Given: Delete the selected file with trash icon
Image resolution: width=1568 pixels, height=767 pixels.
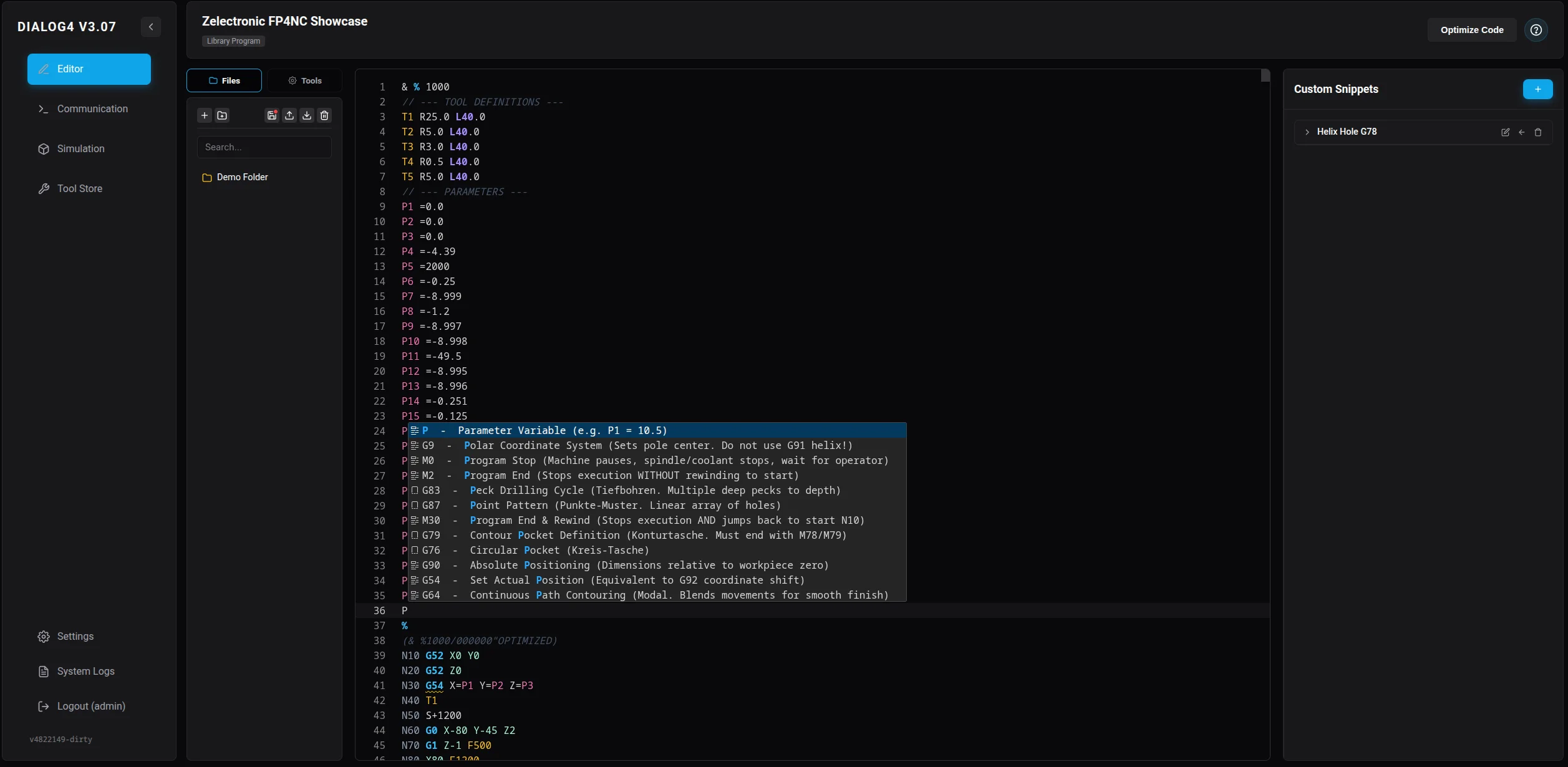Looking at the screenshot, I should pos(324,115).
